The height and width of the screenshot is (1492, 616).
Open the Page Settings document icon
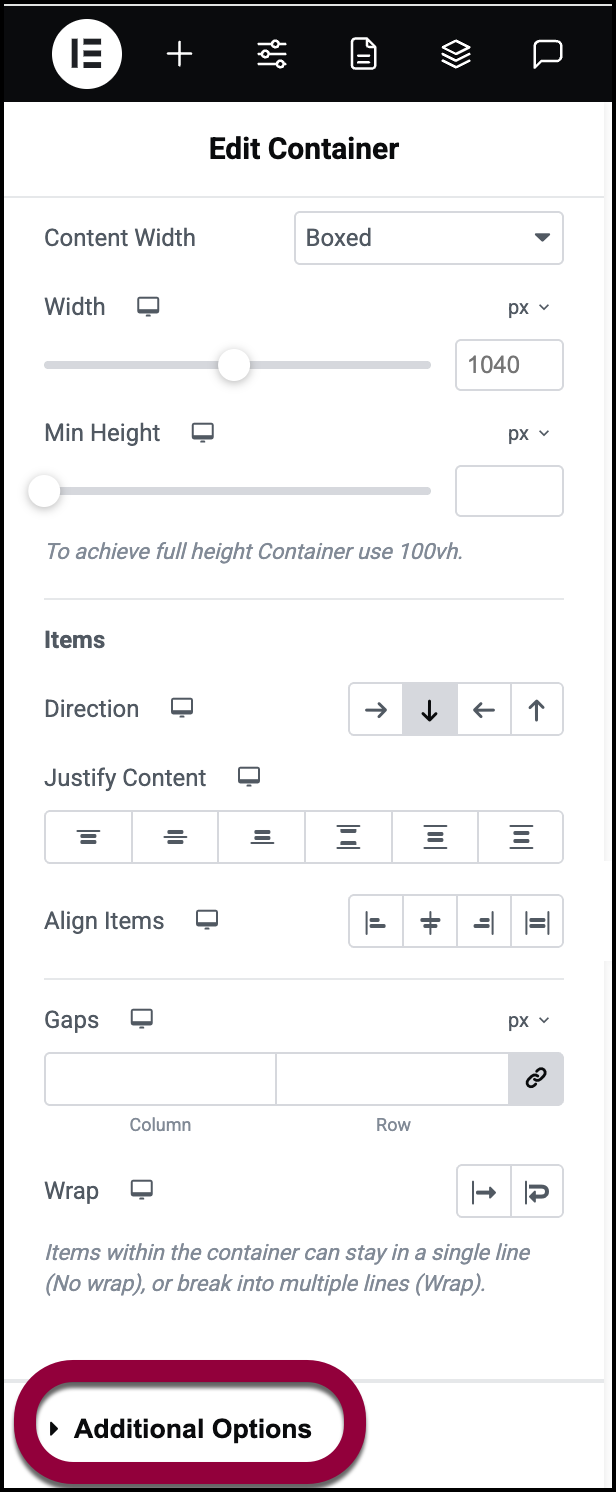(363, 55)
